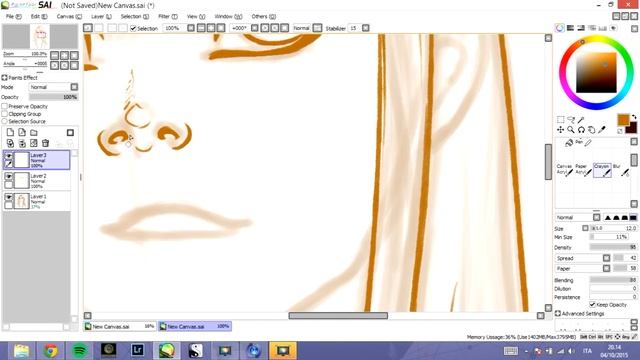Click the navigator preview thumbnail

tap(40, 37)
